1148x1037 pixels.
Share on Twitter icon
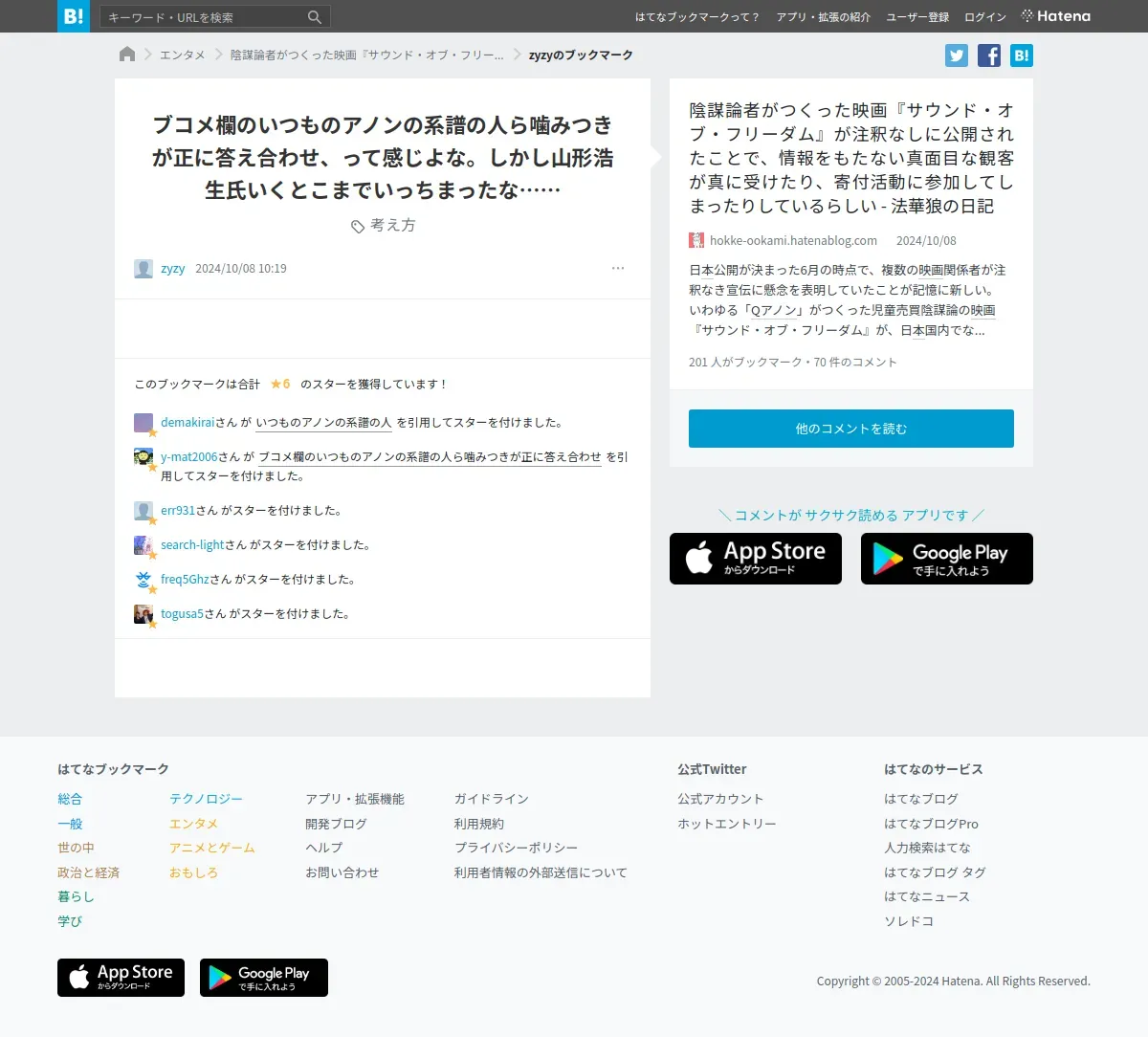click(957, 55)
